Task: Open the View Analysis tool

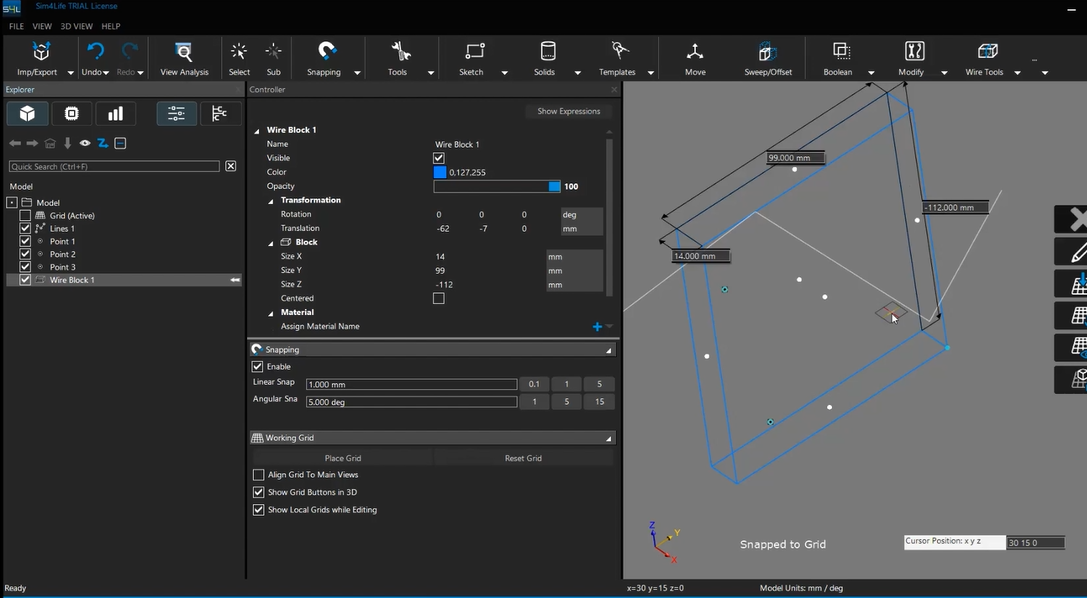Action: tap(184, 52)
